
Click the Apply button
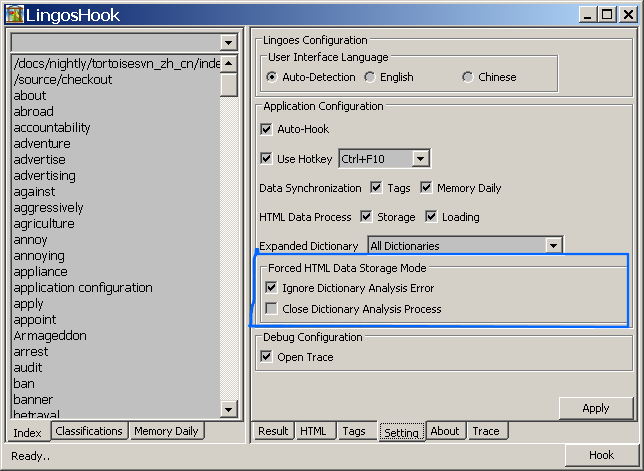pos(596,408)
